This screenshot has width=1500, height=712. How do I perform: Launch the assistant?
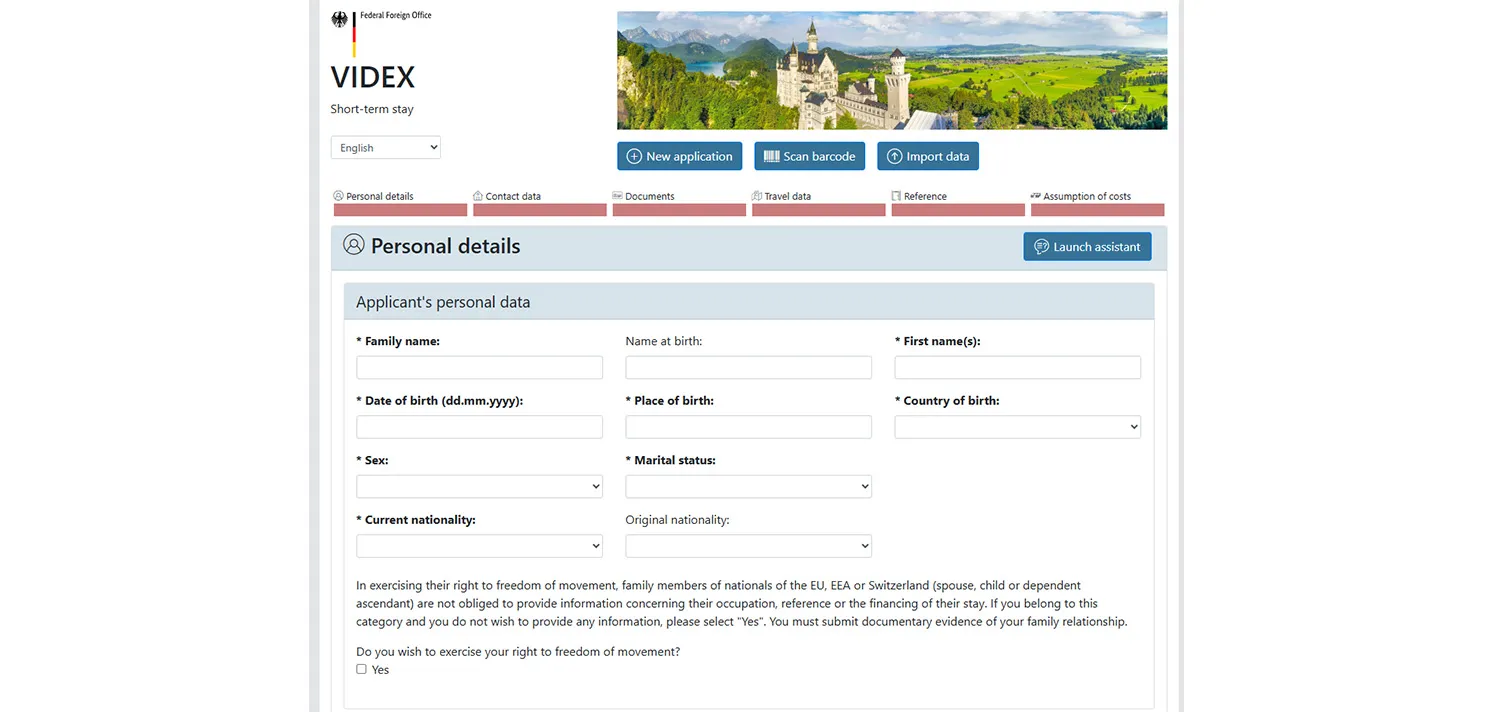[x=1087, y=247]
